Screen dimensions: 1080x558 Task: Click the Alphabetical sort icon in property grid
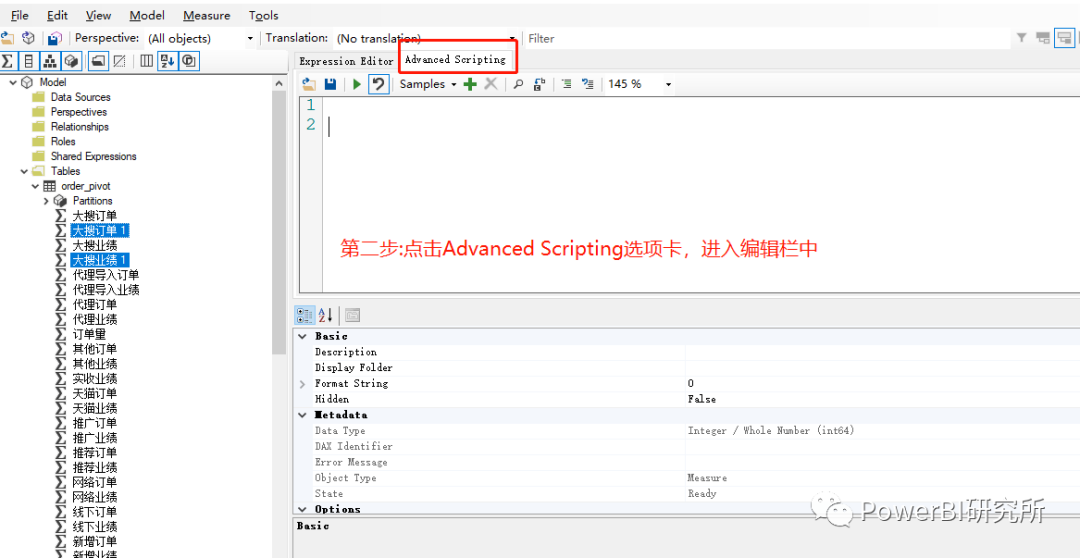[x=326, y=316]
